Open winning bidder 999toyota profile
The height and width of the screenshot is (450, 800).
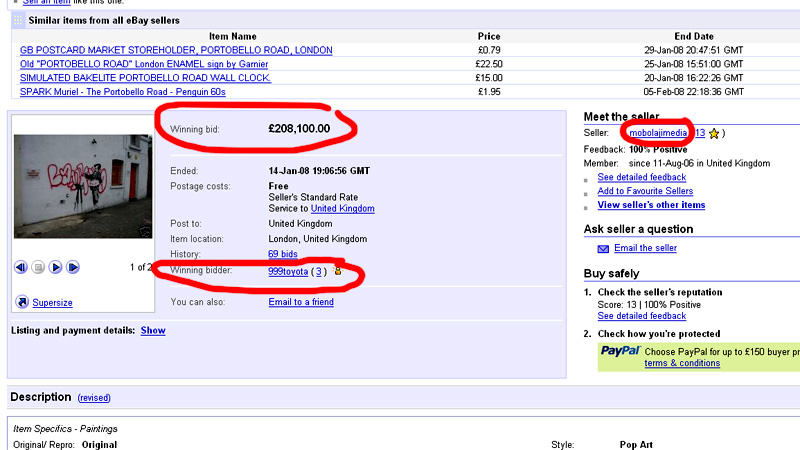click(x=288, y=271)
